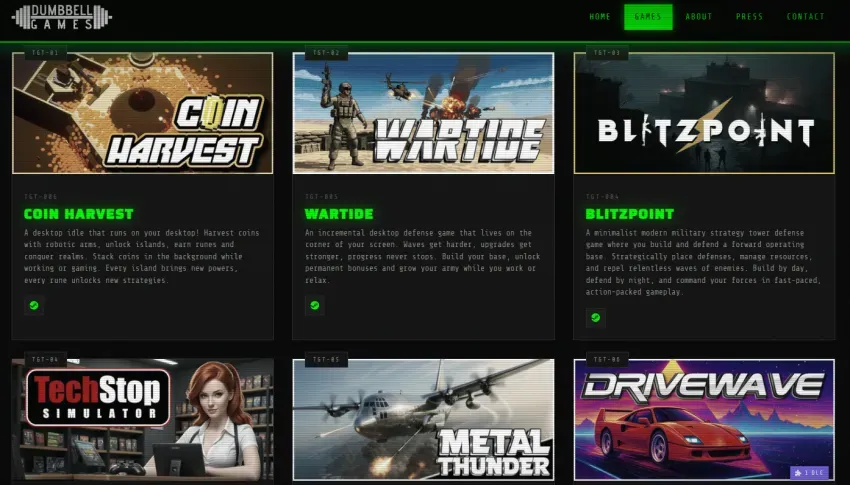The height and width of the screenshot is (485, 850).
Task: Click the TGT-02 tag on Wartide
Action: 326,53
